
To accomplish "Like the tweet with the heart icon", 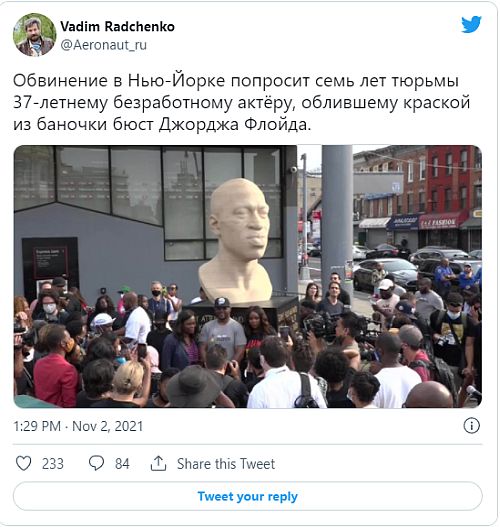I will [x=24, y=463].
